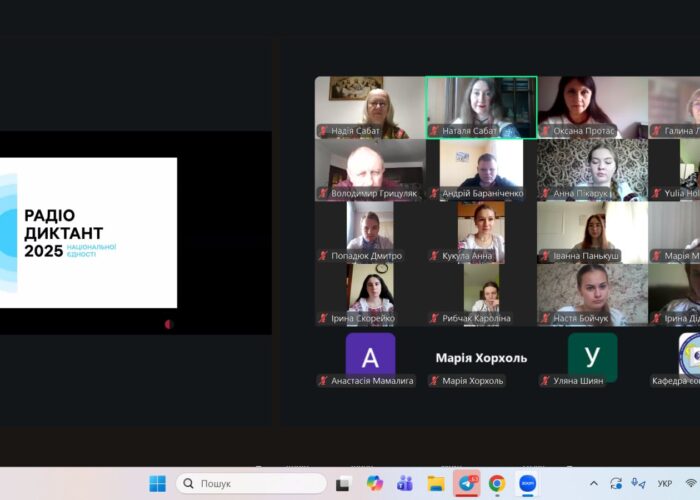Click muted mic icon beside Уляна Шиян
Viewport: 700px width, 500px height.
click(x=545, y=381)
